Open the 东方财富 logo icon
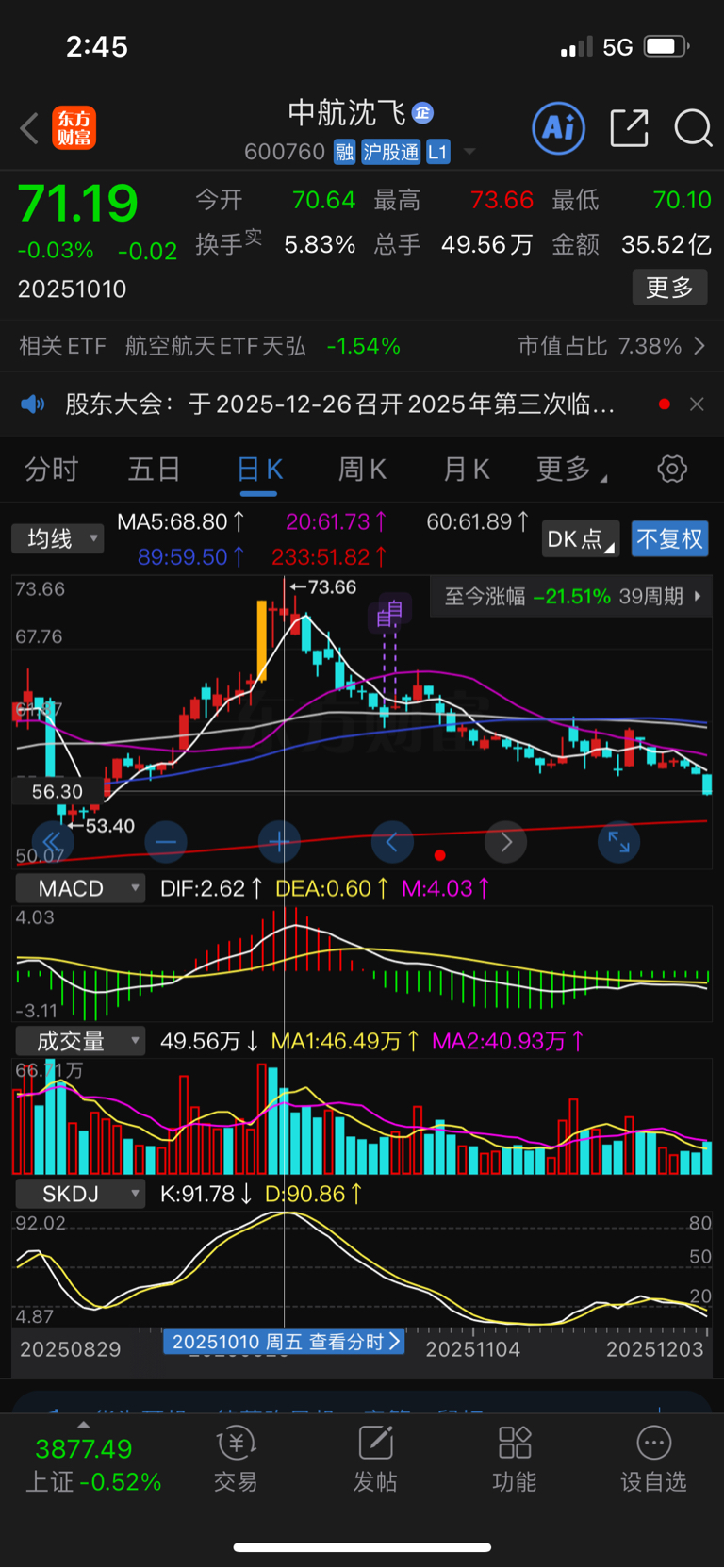This screenshot has width=724, height=1568. [74, 128]
